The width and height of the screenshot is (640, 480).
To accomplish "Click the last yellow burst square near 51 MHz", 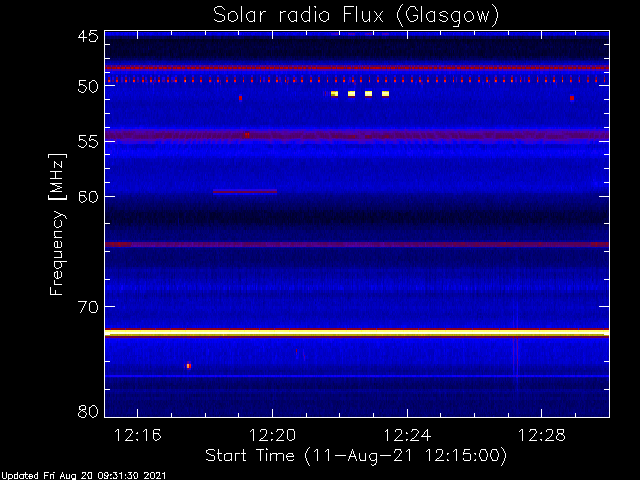I will click(385, 94).
